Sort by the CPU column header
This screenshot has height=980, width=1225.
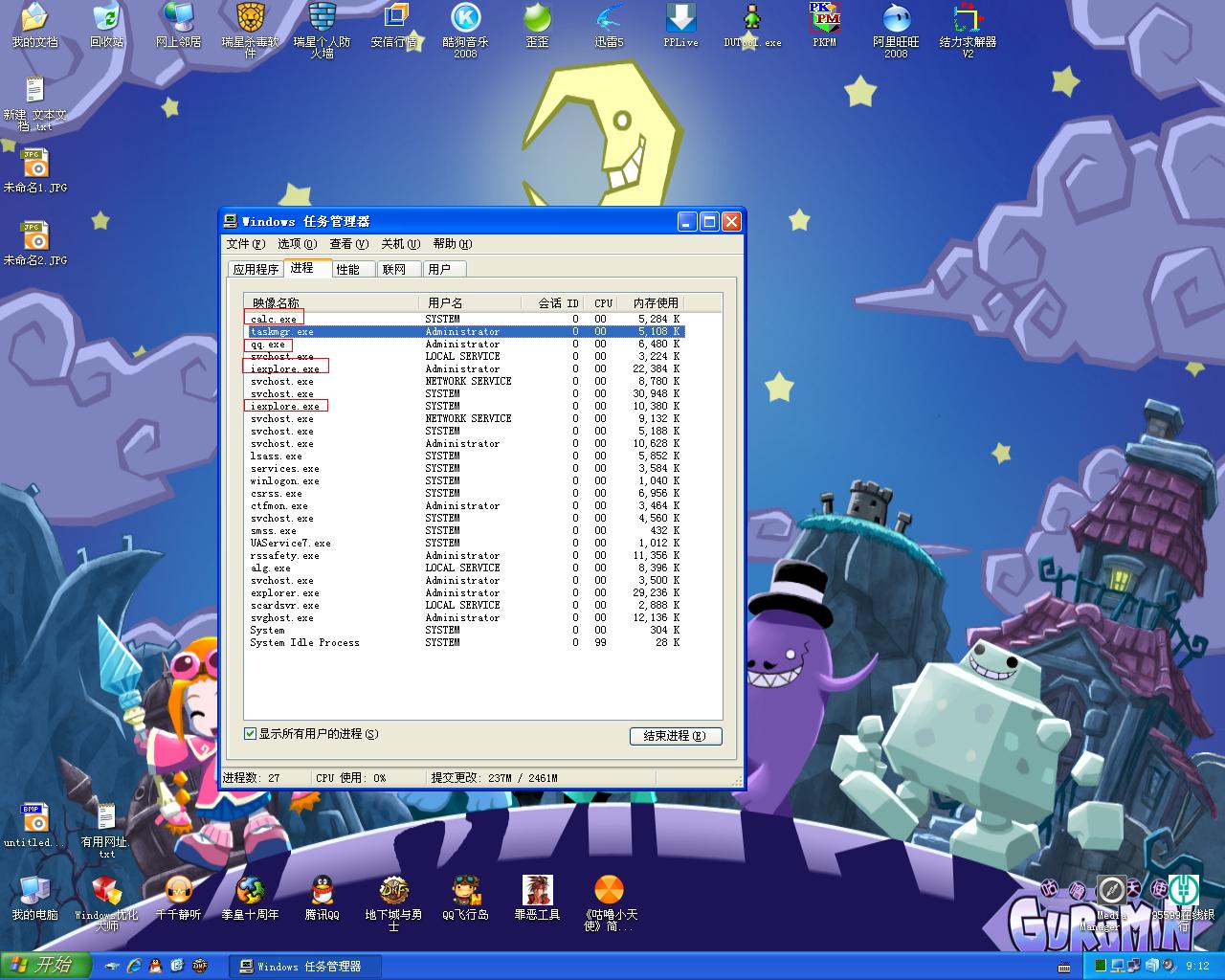point(602,303)
